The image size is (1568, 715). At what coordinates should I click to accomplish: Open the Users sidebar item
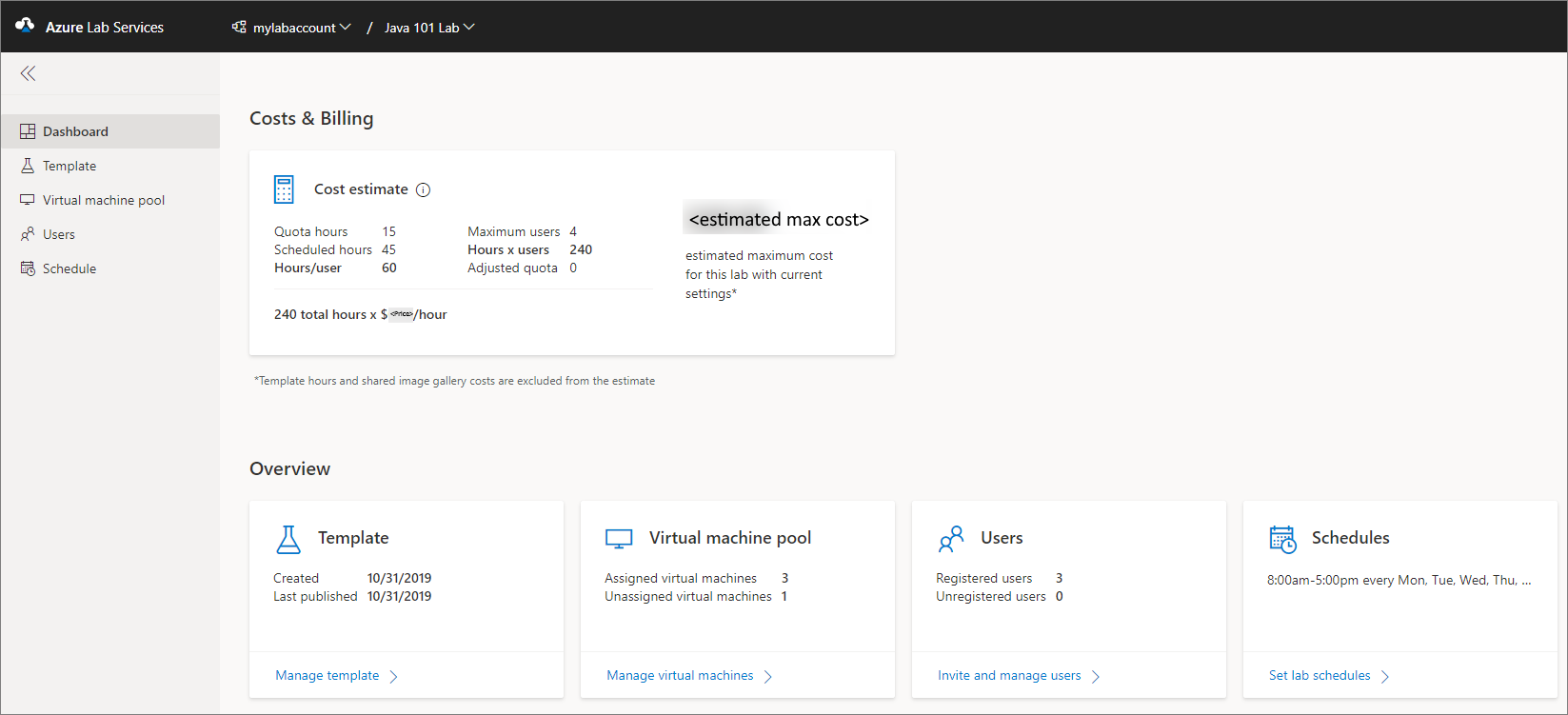point(59,234)
